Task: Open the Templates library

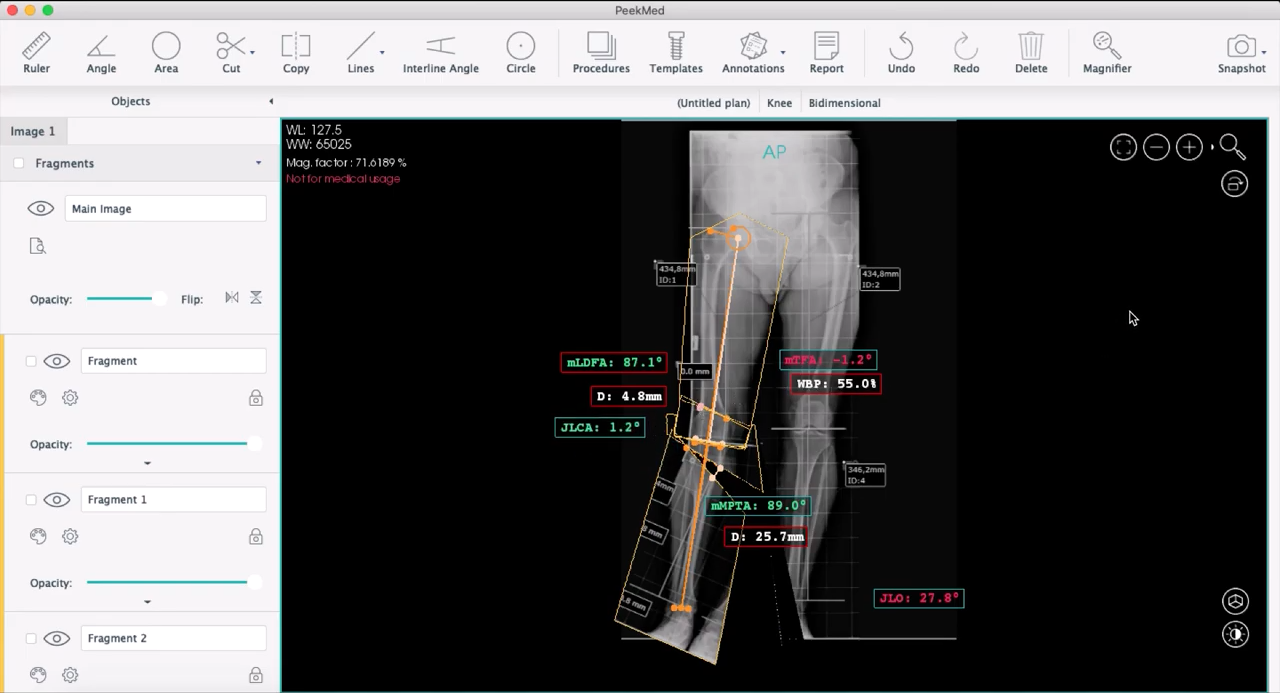Action: point(676,53)
